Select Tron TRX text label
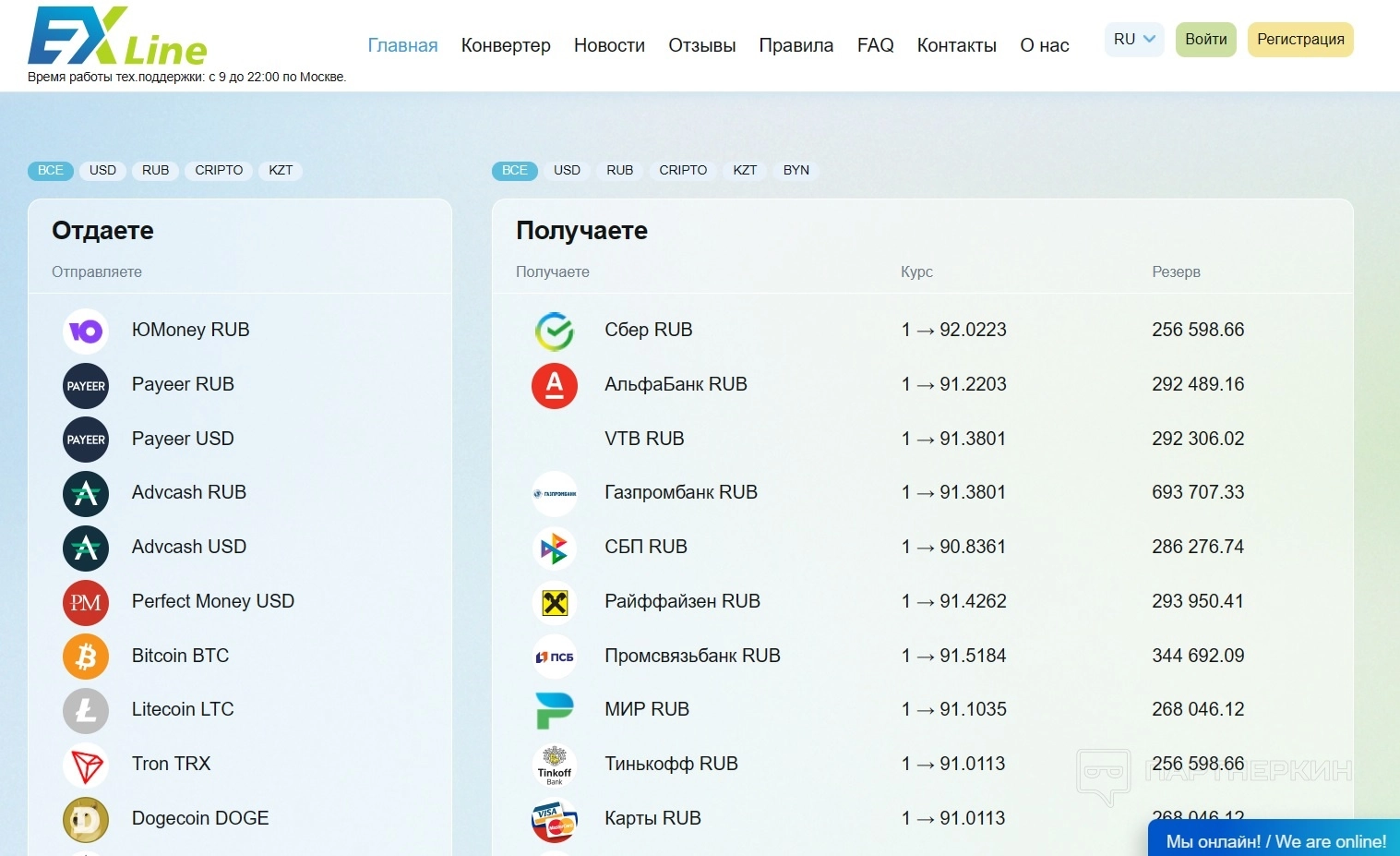This screenshot has height=856, width=1400. point(171,764)
